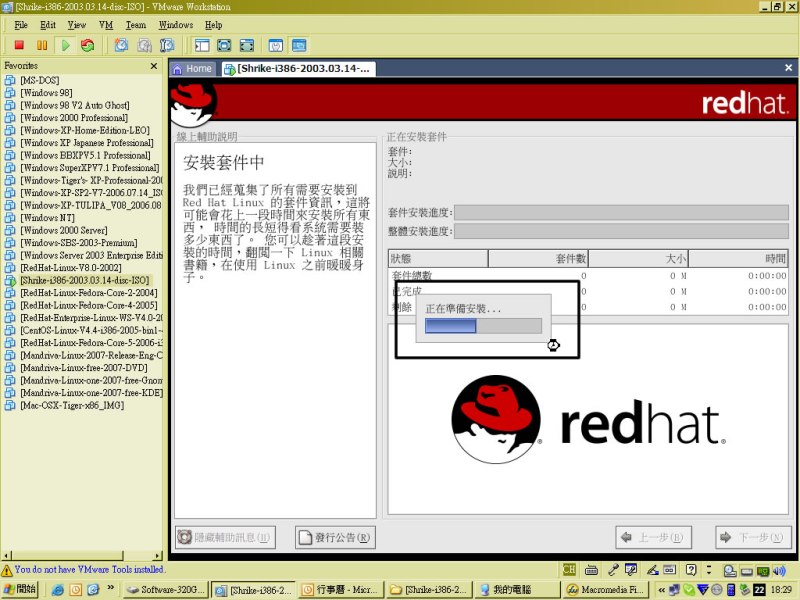The image size is (800, 600).
Task: Click the 正在準備安裝 progress bar
Action: click(x=483, y=326)
